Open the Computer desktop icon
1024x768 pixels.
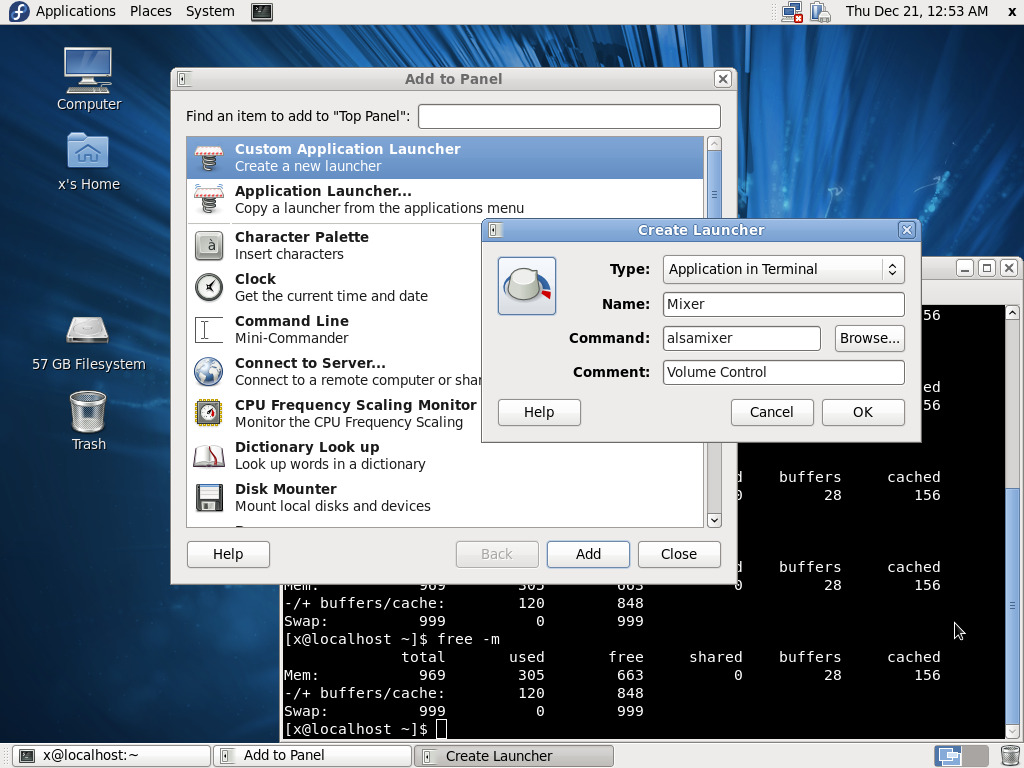click(x=88, y=78)
